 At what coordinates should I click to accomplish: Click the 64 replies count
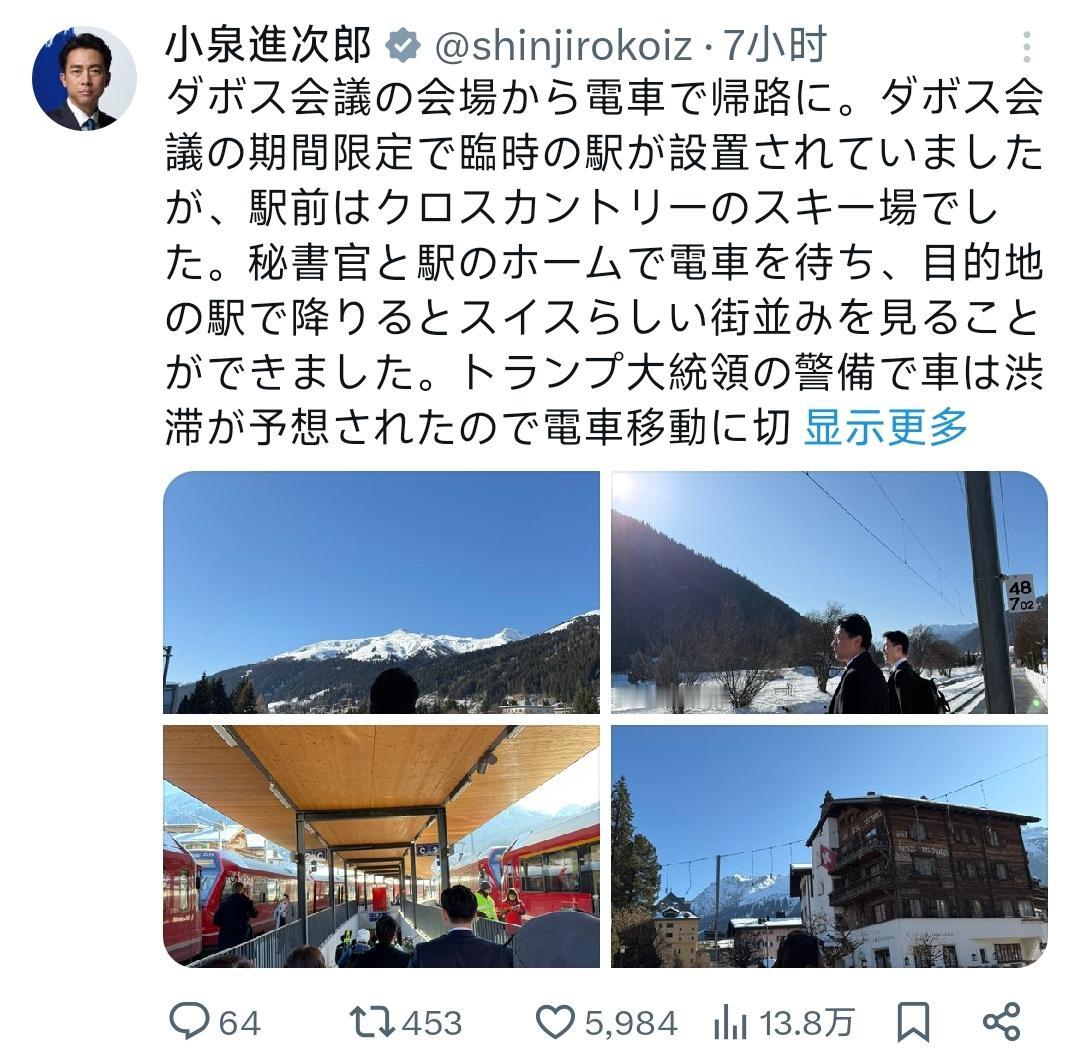pos(240,1023)
